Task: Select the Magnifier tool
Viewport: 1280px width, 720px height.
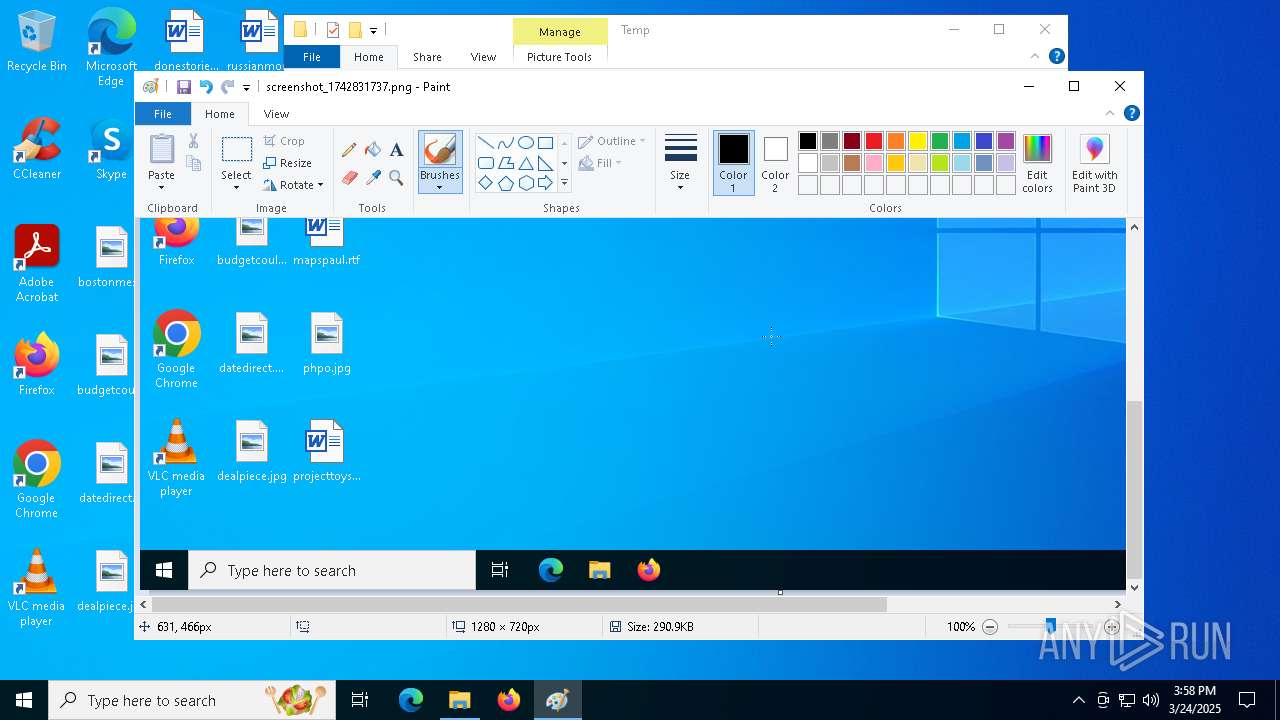Action: tap(396, 178)
